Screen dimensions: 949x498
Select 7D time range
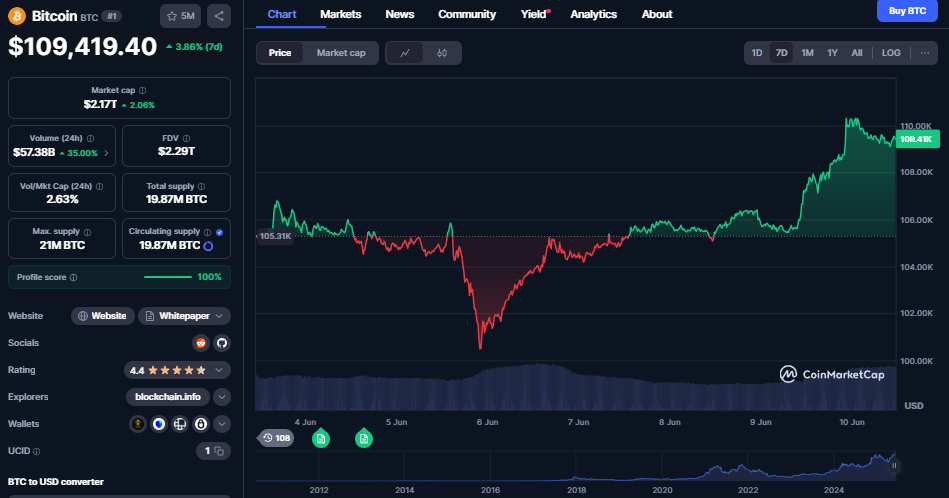tap(781, 53)
